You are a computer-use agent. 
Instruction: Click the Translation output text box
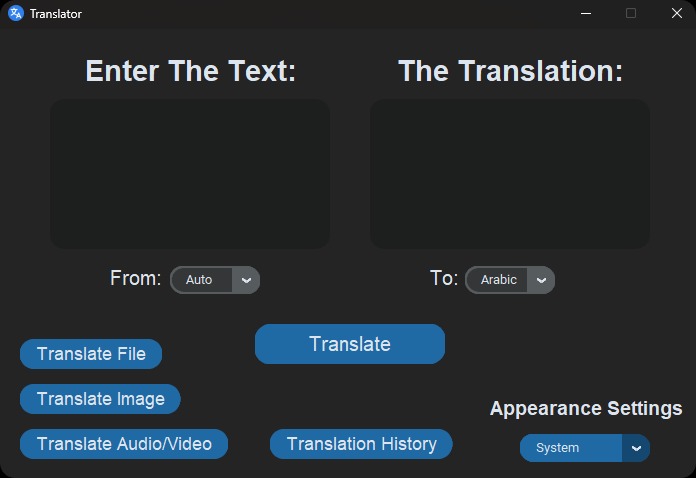click(510, 174)
